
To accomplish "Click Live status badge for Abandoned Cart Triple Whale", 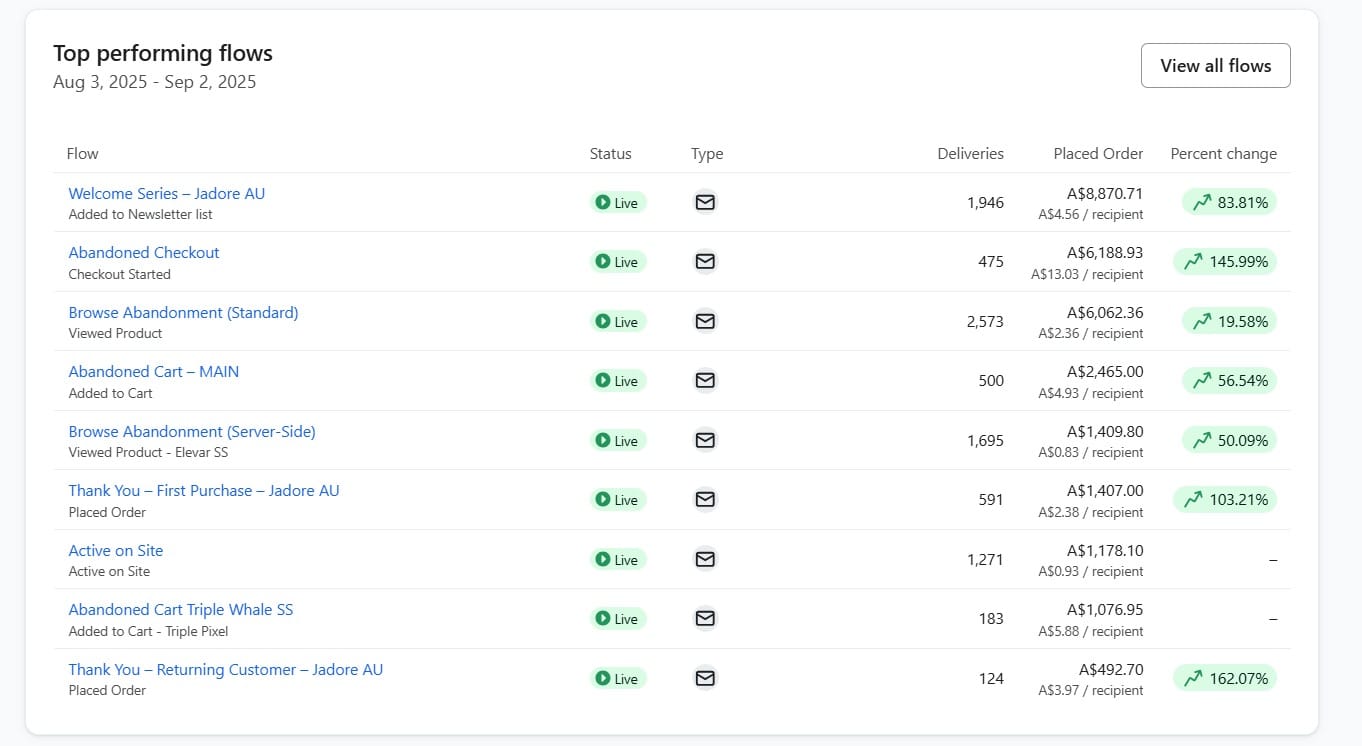I will (617, 619).
